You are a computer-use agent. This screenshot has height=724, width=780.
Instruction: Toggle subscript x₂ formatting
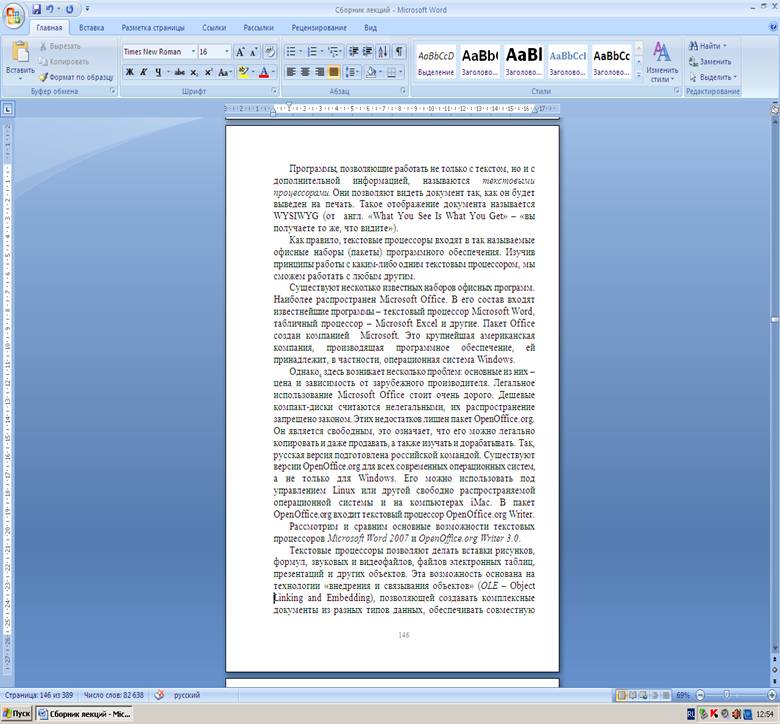(x=194, y=72)
